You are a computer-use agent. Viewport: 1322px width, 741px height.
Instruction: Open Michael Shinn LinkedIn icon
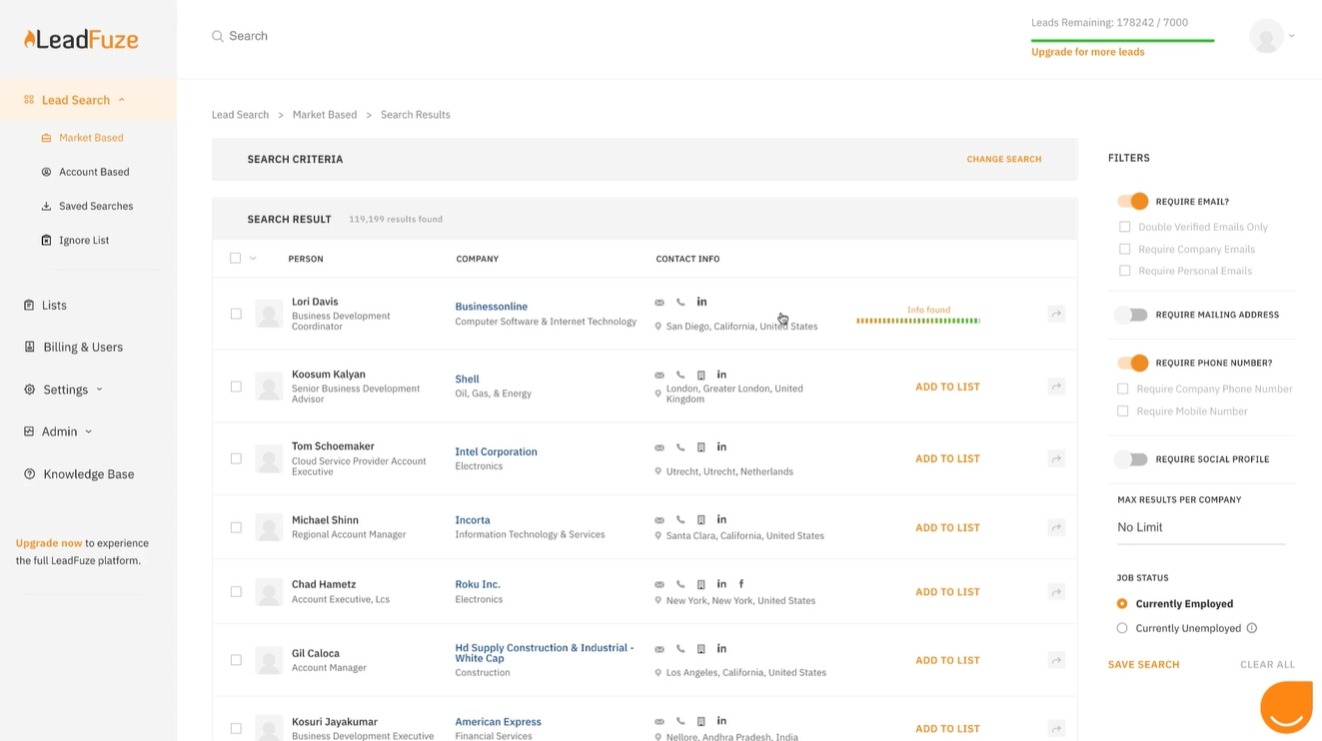[722, 519]
